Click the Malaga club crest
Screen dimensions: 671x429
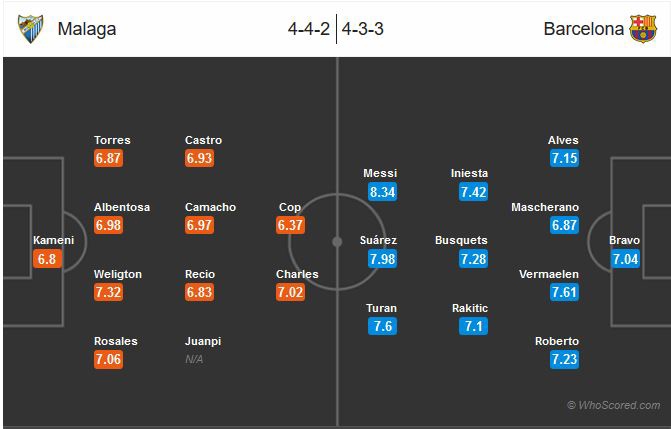31,28
